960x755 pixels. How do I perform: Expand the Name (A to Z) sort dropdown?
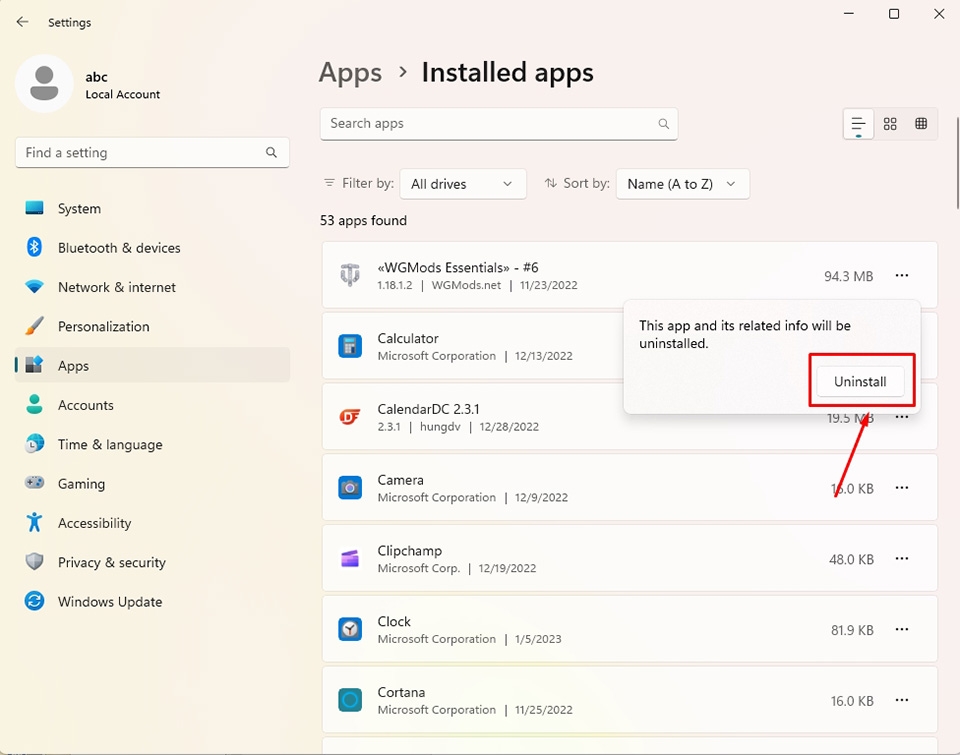click(683, 184)
